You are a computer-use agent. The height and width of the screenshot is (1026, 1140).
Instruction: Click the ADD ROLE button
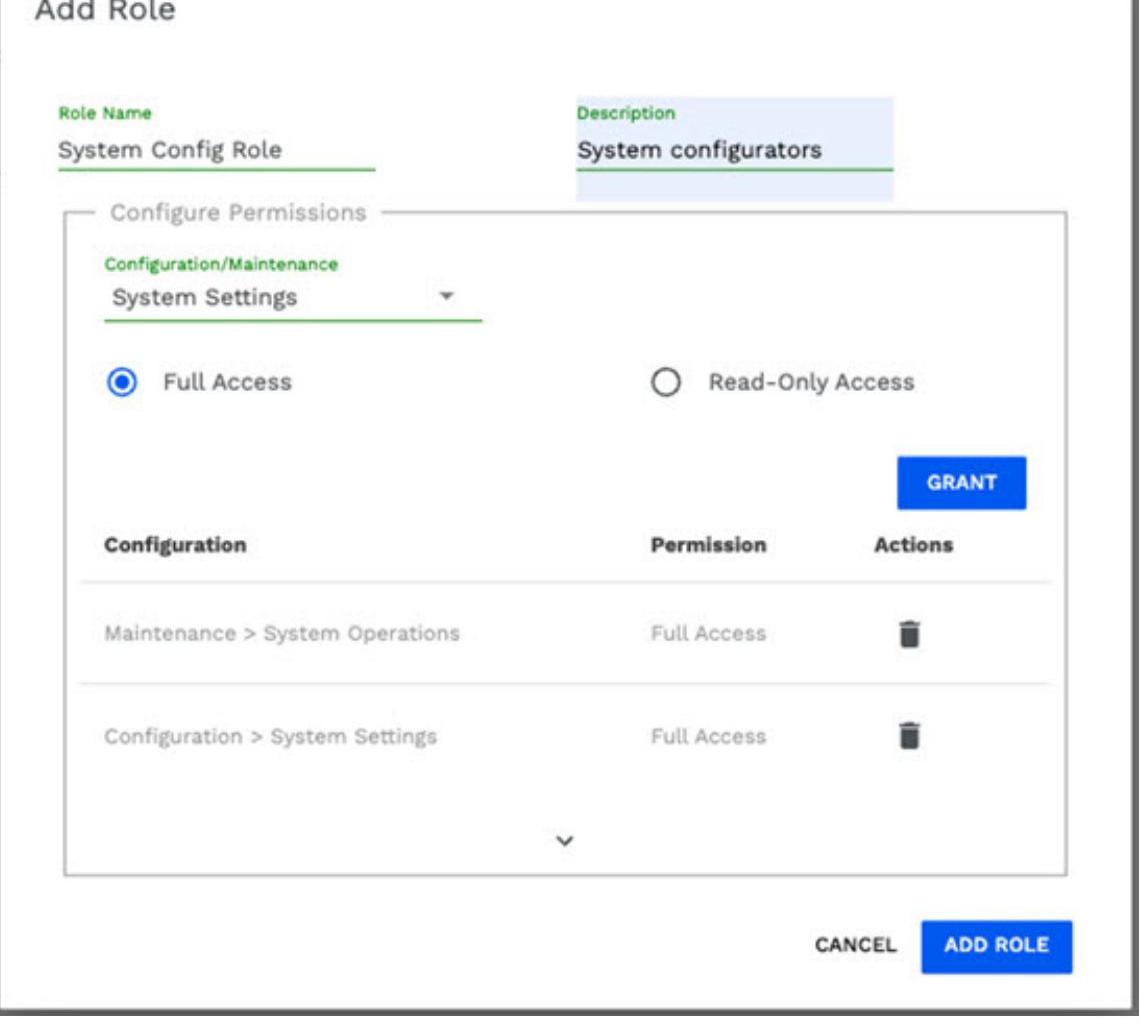[996, 945]
